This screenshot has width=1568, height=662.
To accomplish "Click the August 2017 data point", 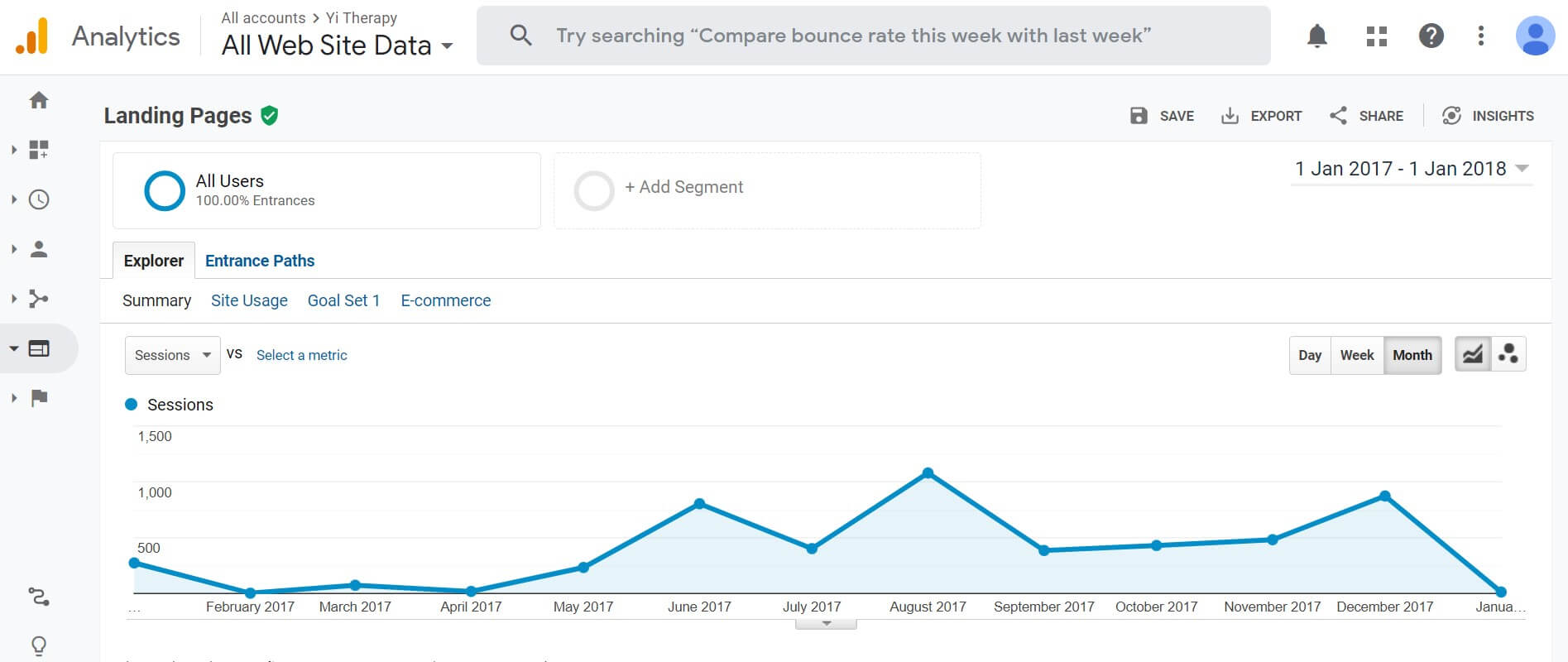I will click(928, 473).
